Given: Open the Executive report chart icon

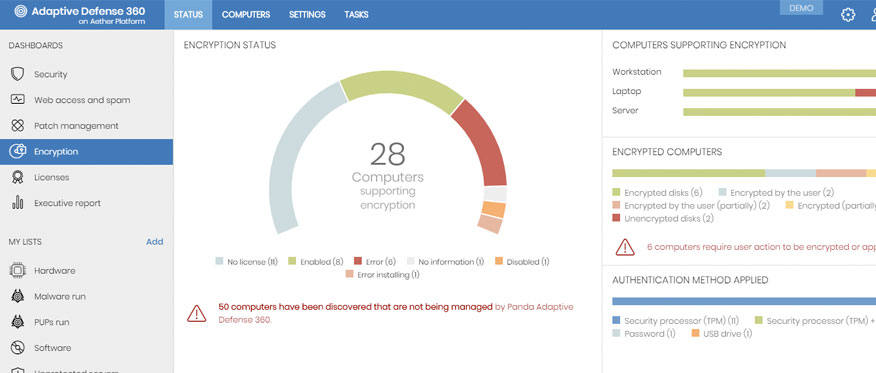Looking at the screenshot, I should pos(17,203).
